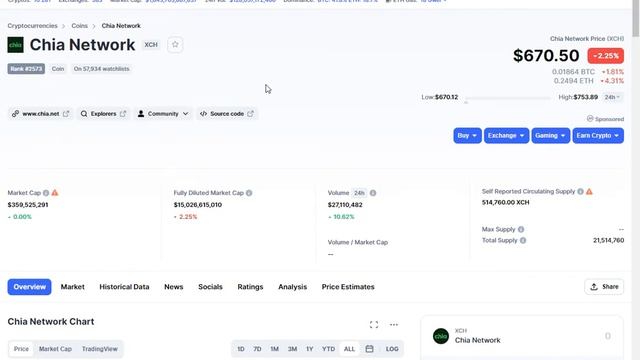The image size is (640, 360).
Task: Click the Total Supply value 21,514,760
Action: (x=608, y=240)
